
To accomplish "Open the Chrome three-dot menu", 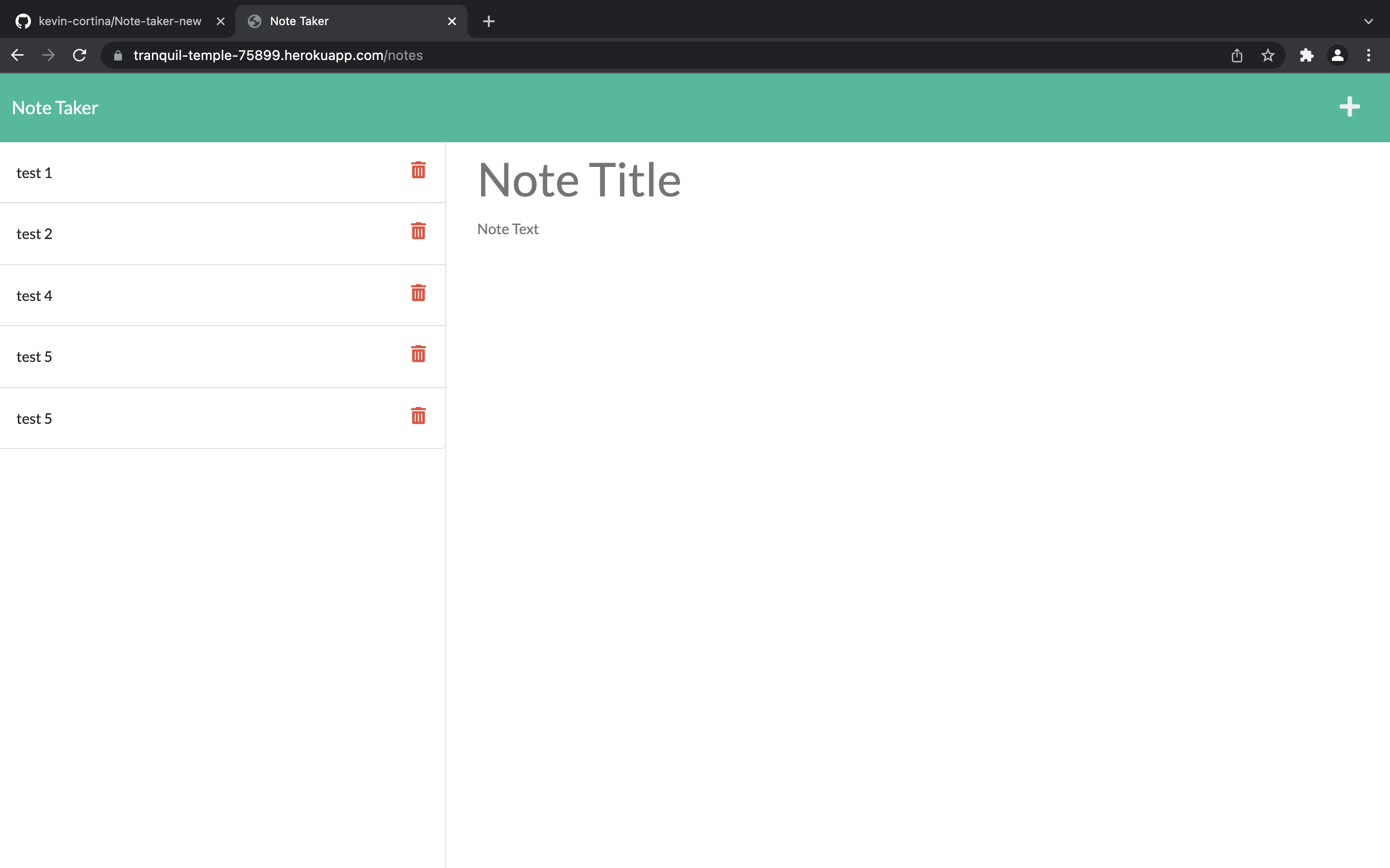I will pyautogui.click(x=1369, y=55).
